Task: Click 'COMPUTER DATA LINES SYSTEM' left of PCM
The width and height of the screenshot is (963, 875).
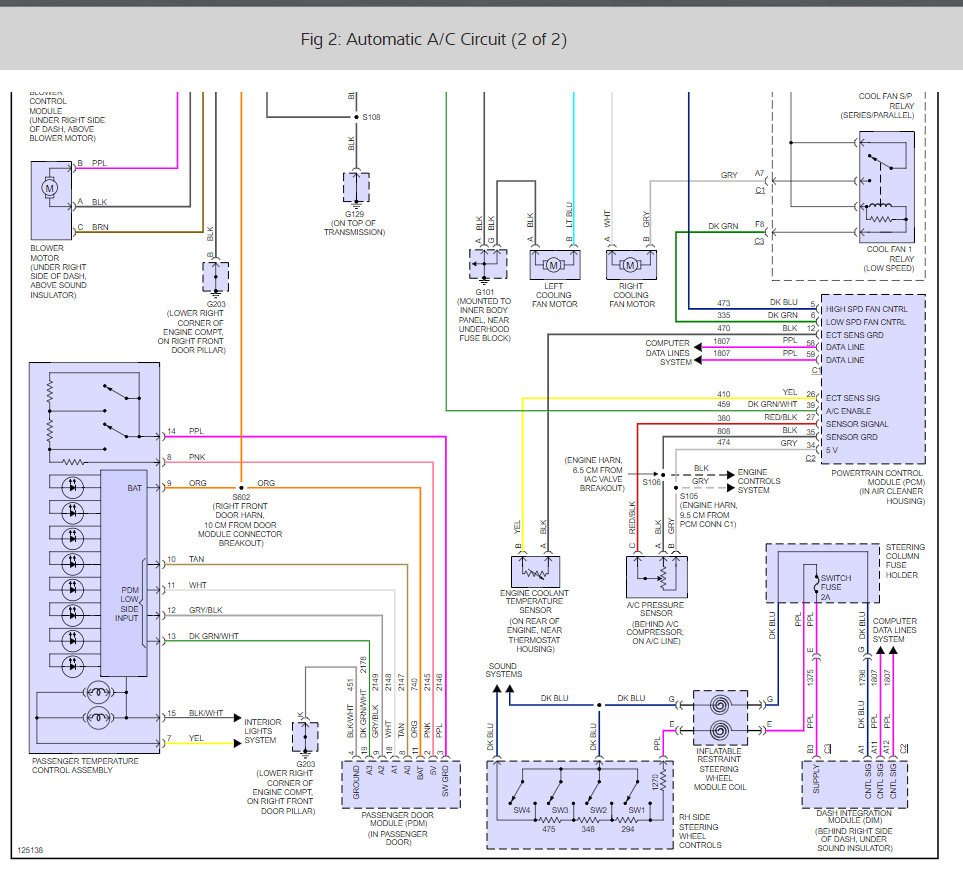Action: 668,353
